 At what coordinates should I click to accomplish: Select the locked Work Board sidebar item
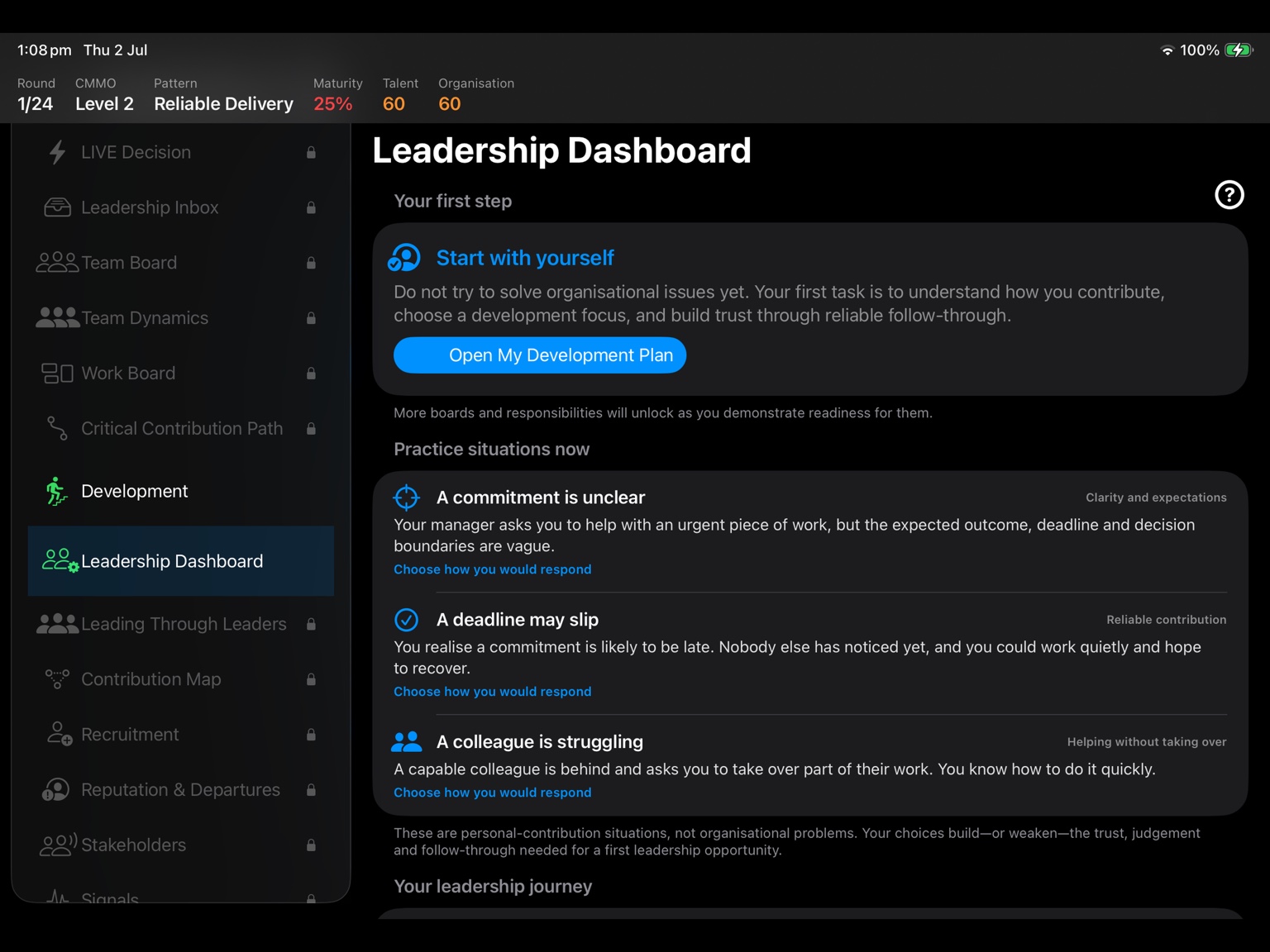181,374
